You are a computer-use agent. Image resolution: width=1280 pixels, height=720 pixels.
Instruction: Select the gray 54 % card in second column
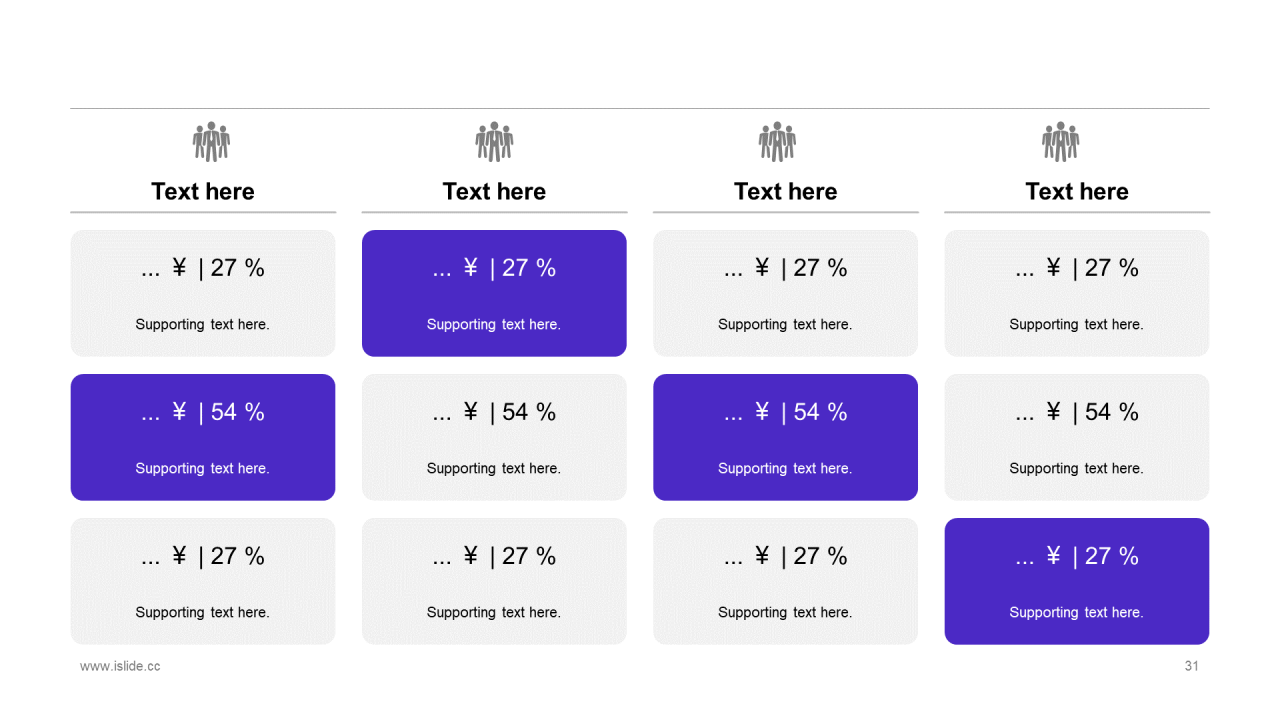tap(494, 437)
